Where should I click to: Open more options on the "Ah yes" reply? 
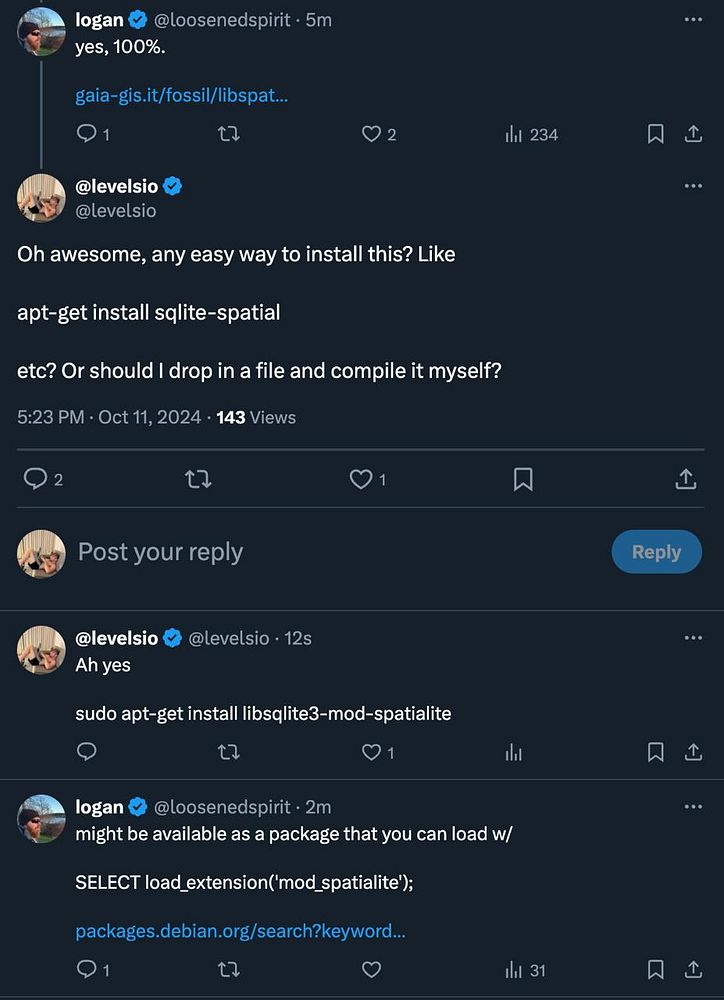point(692,638)
